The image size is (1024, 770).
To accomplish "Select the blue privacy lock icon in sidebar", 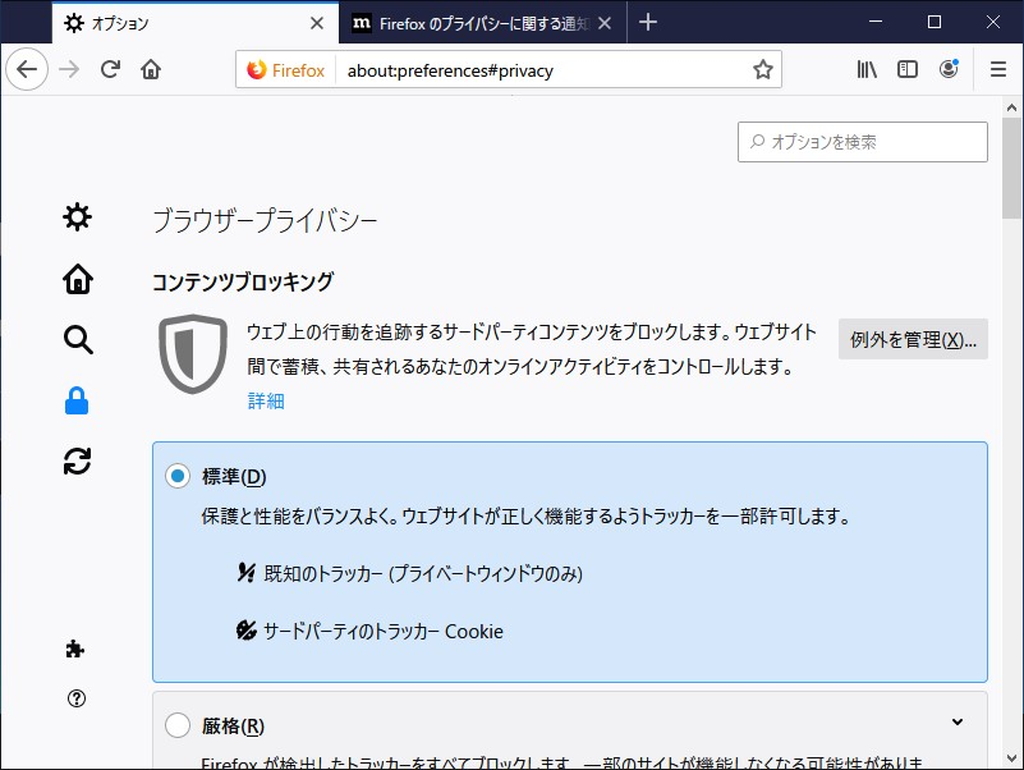I will pos(77,401).
